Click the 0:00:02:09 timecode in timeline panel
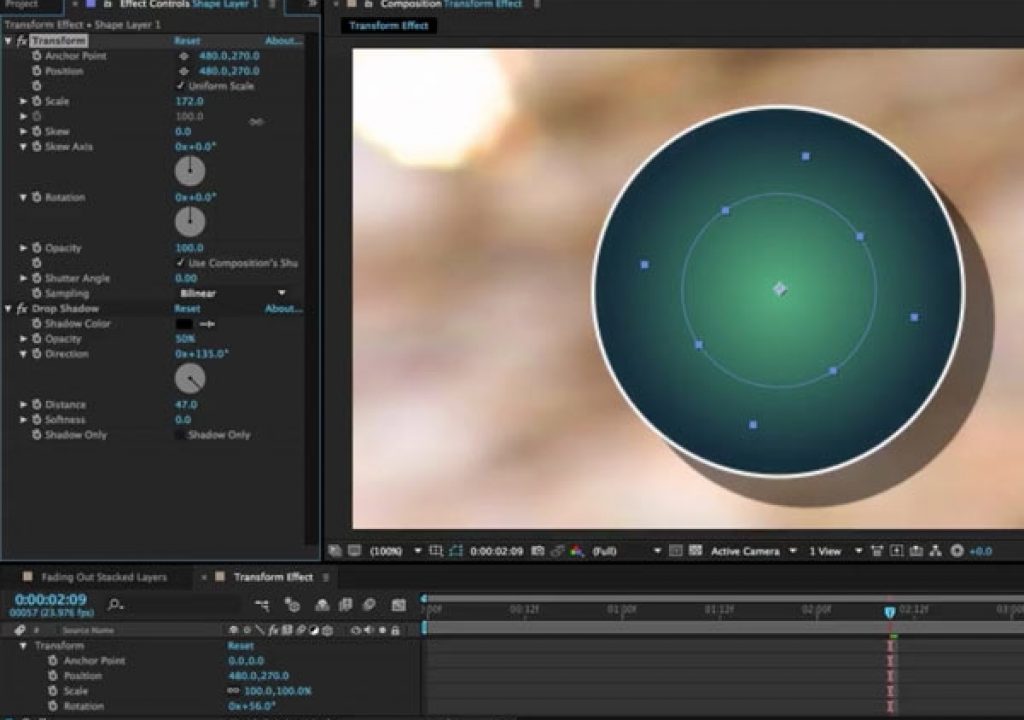This screenshot has height=720, width=1024. click(50, 599)
